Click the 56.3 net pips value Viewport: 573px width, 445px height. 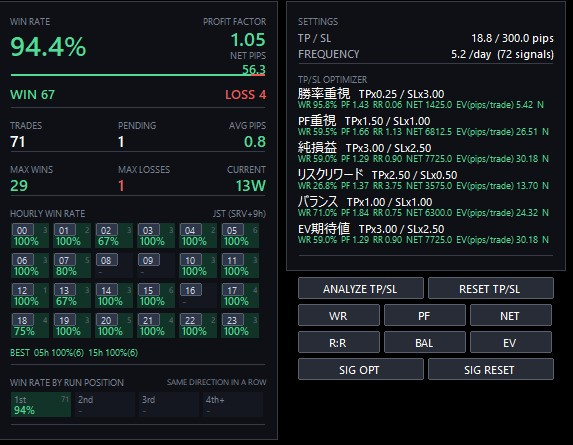coord(254,69)
